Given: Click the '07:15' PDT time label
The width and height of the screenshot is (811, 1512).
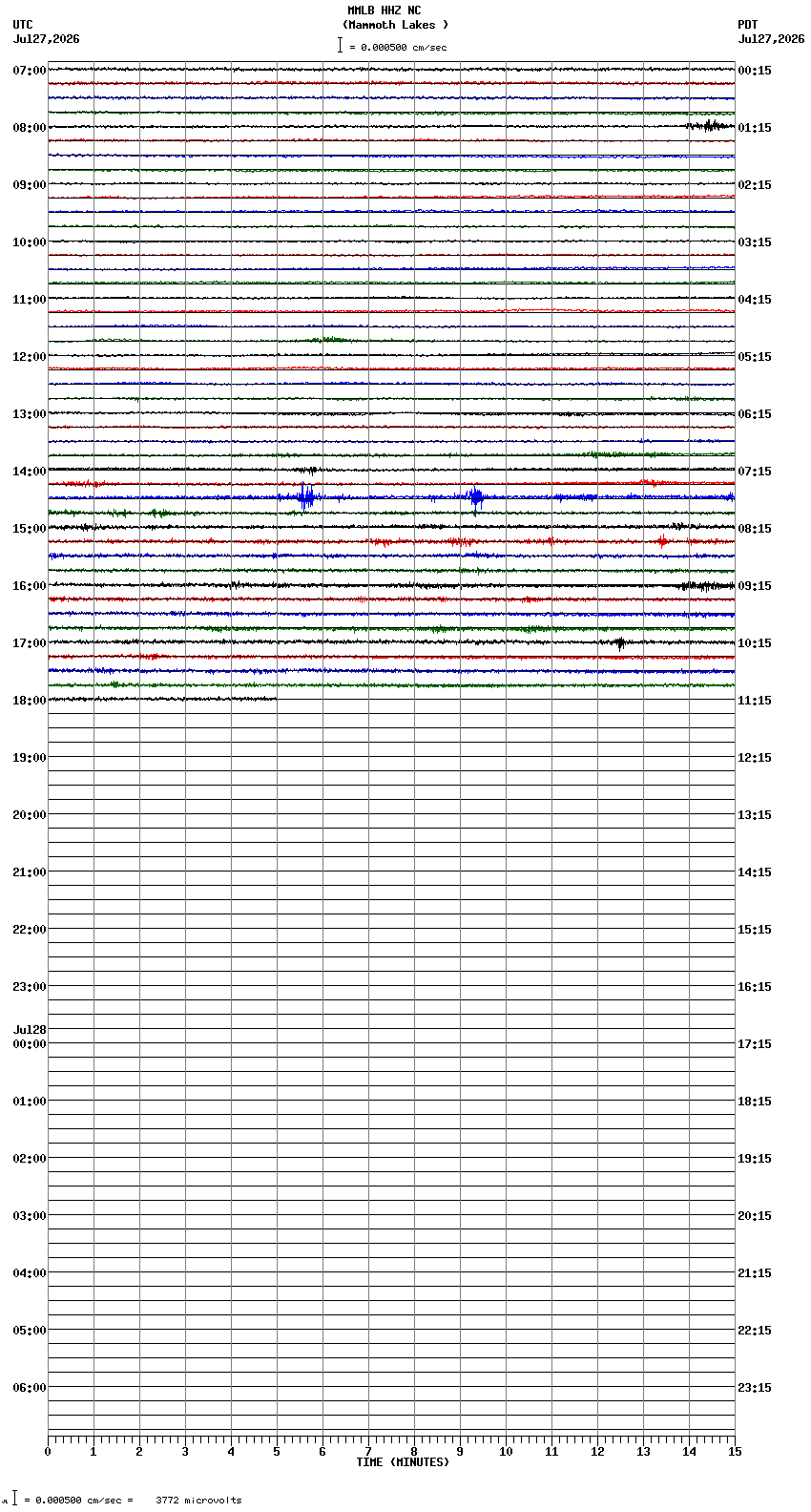Looking at the screenshot, I should click(x=755, y=472).
